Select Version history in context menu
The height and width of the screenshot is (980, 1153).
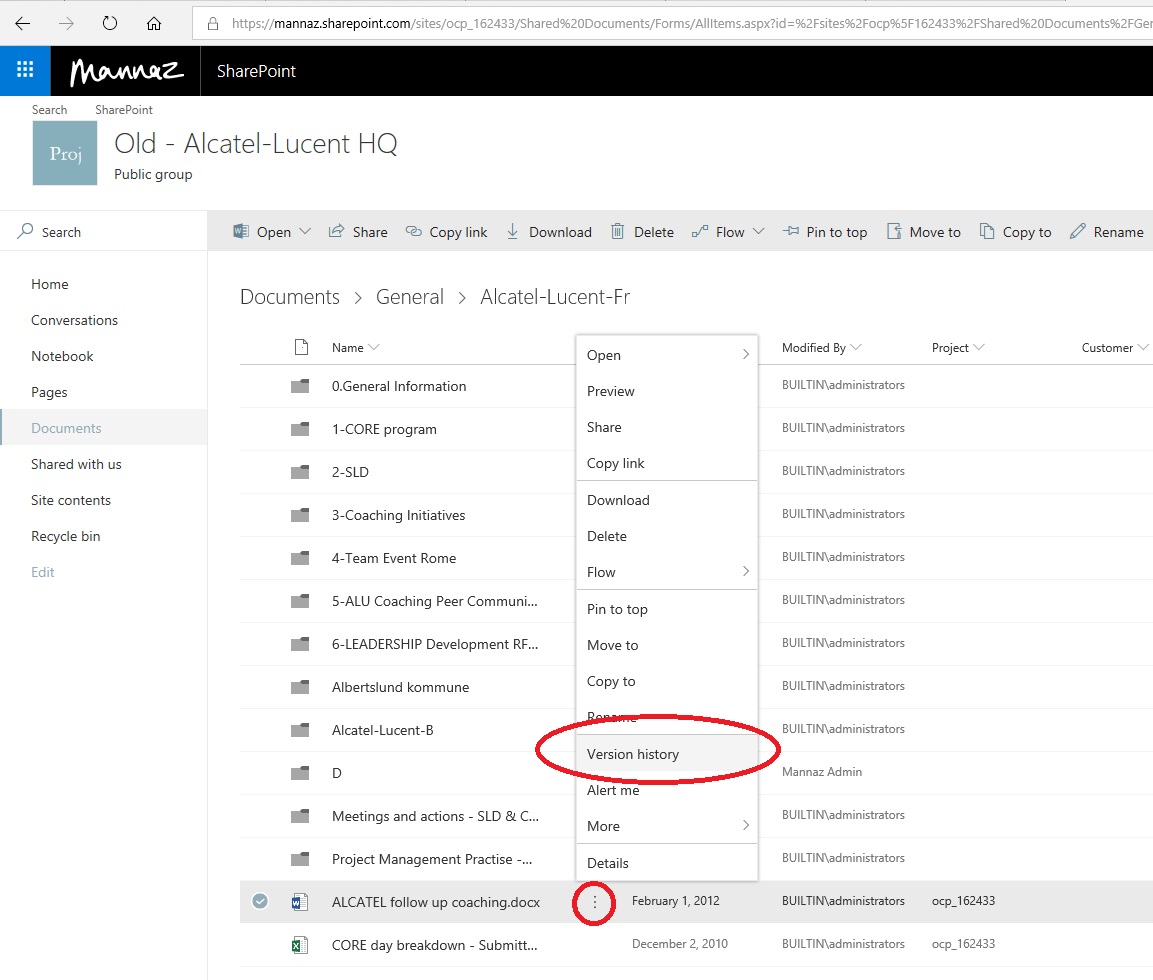(667, 754)
